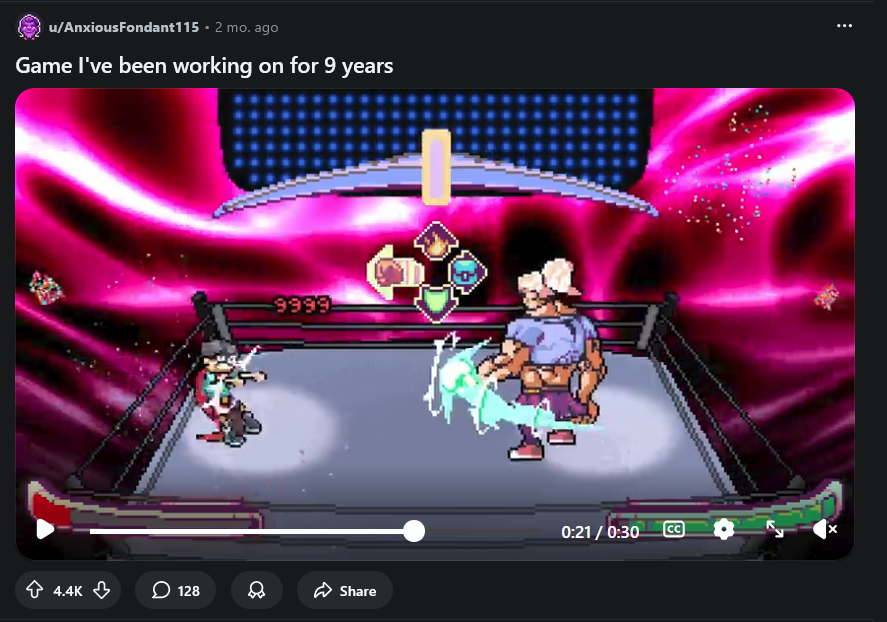
Task: Open video settings gear
Action: point(724,529)
